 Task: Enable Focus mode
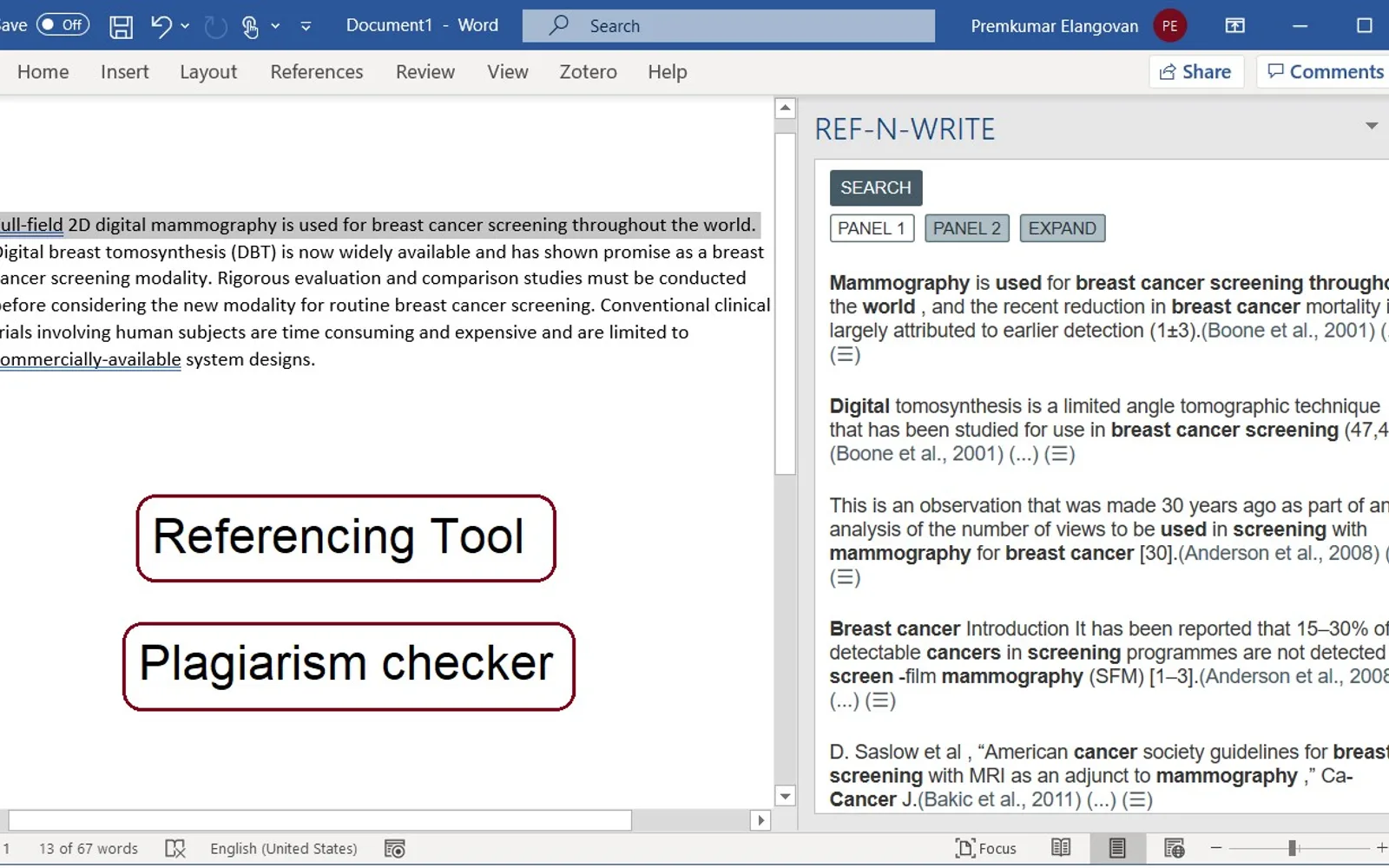985,849
